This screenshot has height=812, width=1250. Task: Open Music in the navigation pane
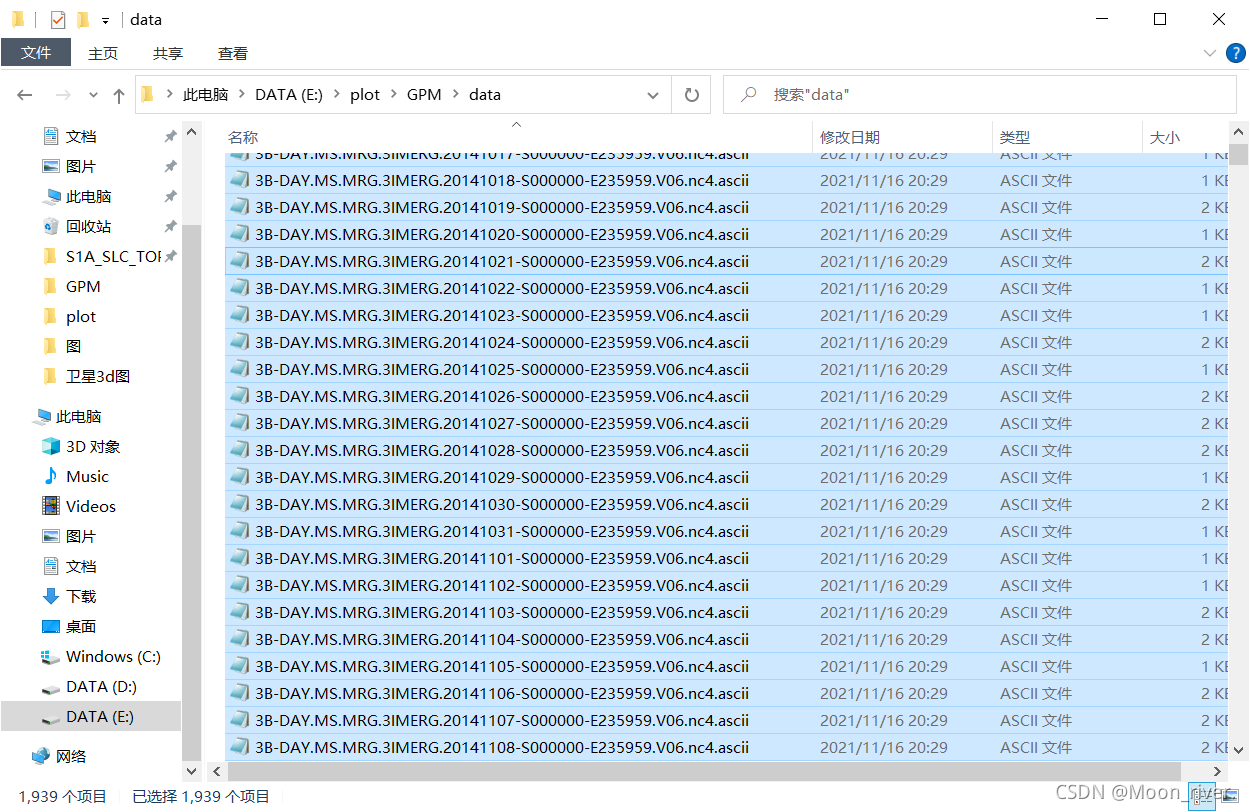(x=87, y=476)
